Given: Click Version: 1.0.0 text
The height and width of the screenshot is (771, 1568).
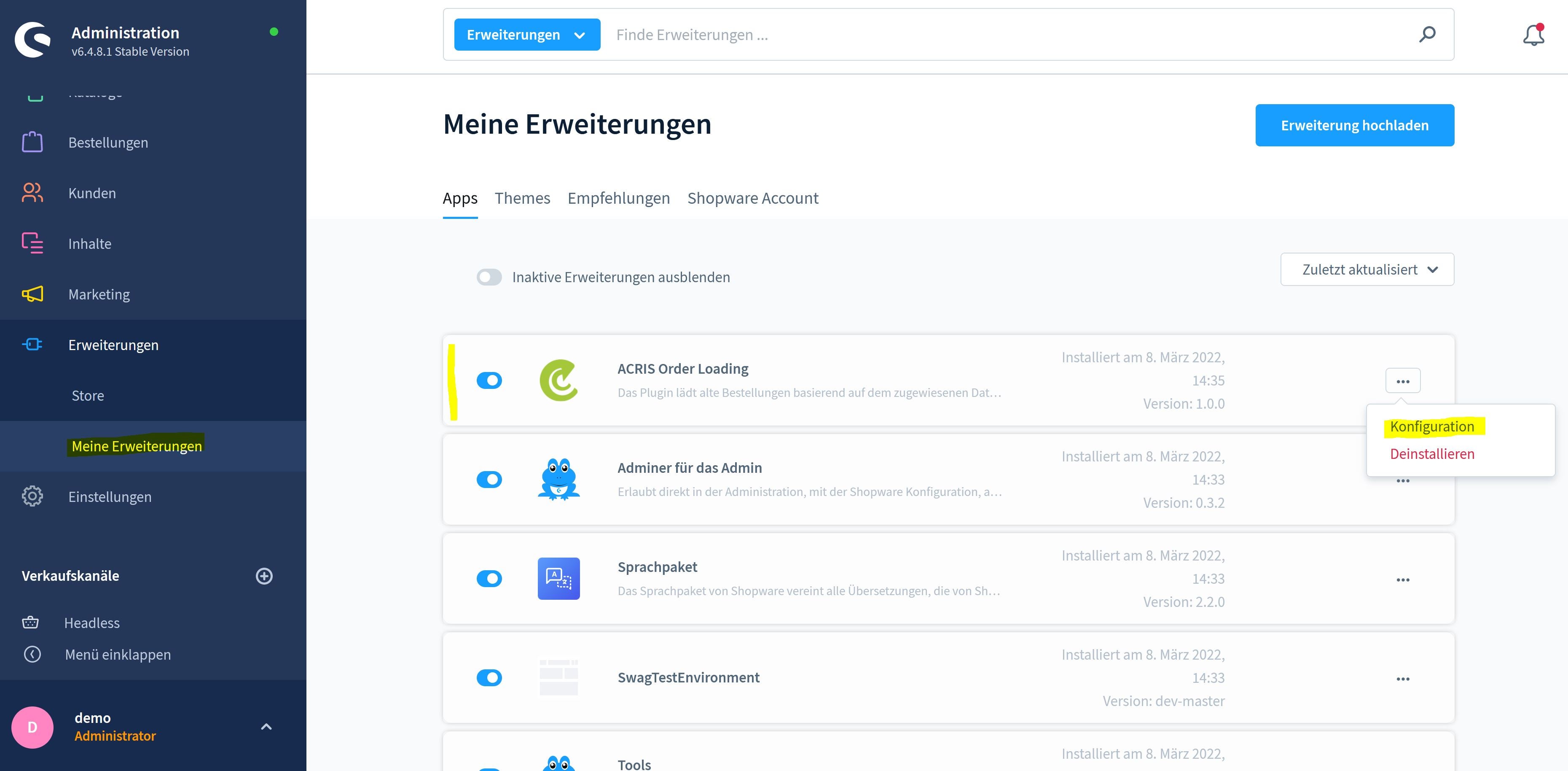Looking at the screenshot, I should point(1183,404).
